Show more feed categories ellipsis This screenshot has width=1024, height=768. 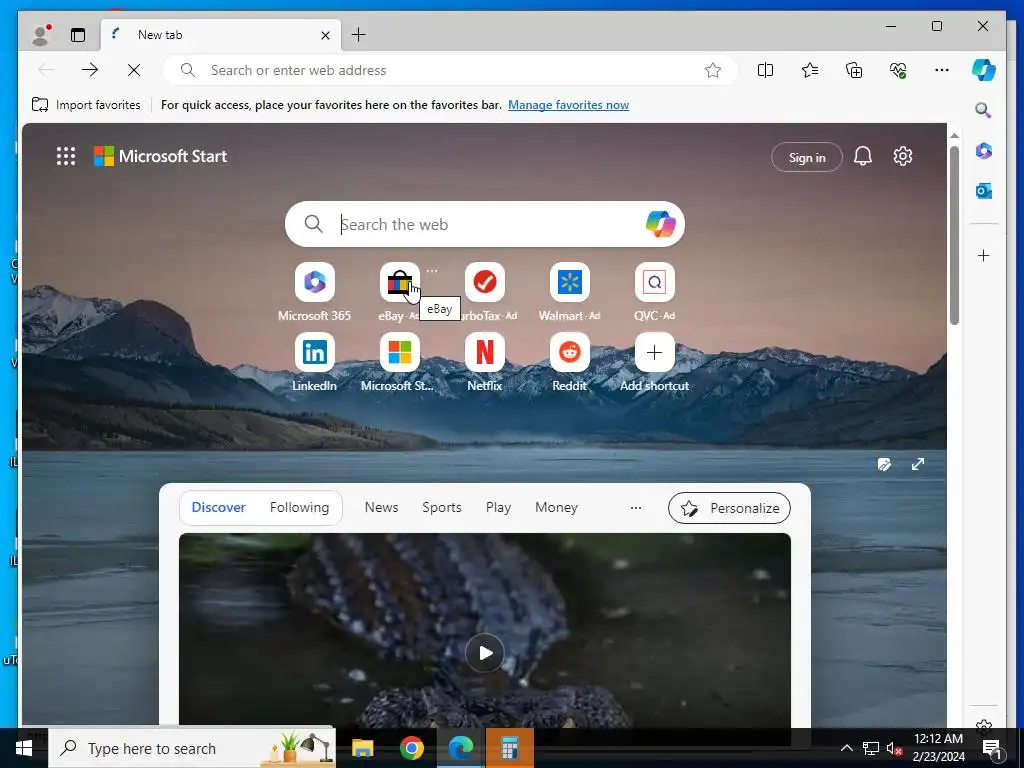(635, 507)
